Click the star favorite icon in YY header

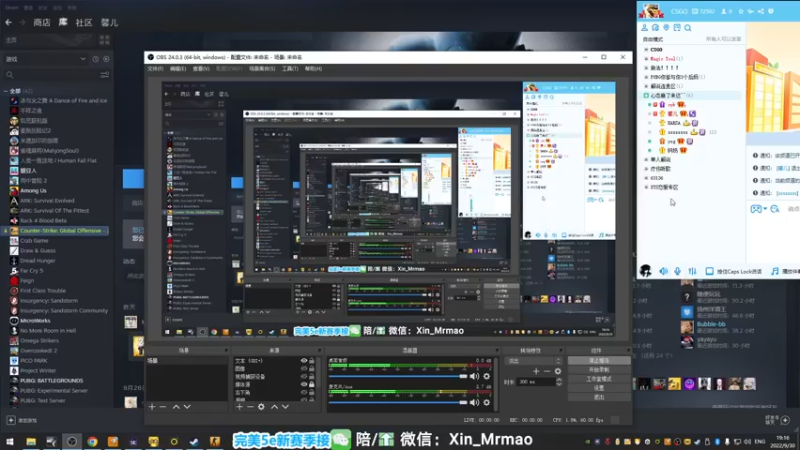[x=741, y=11]
